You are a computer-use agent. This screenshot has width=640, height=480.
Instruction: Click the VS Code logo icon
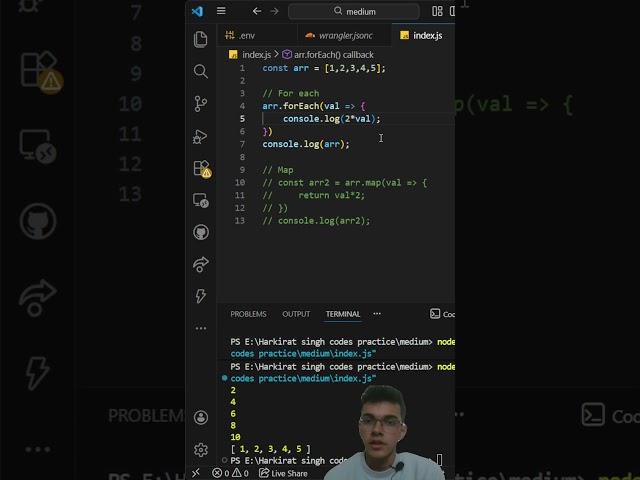click(198, 11)
